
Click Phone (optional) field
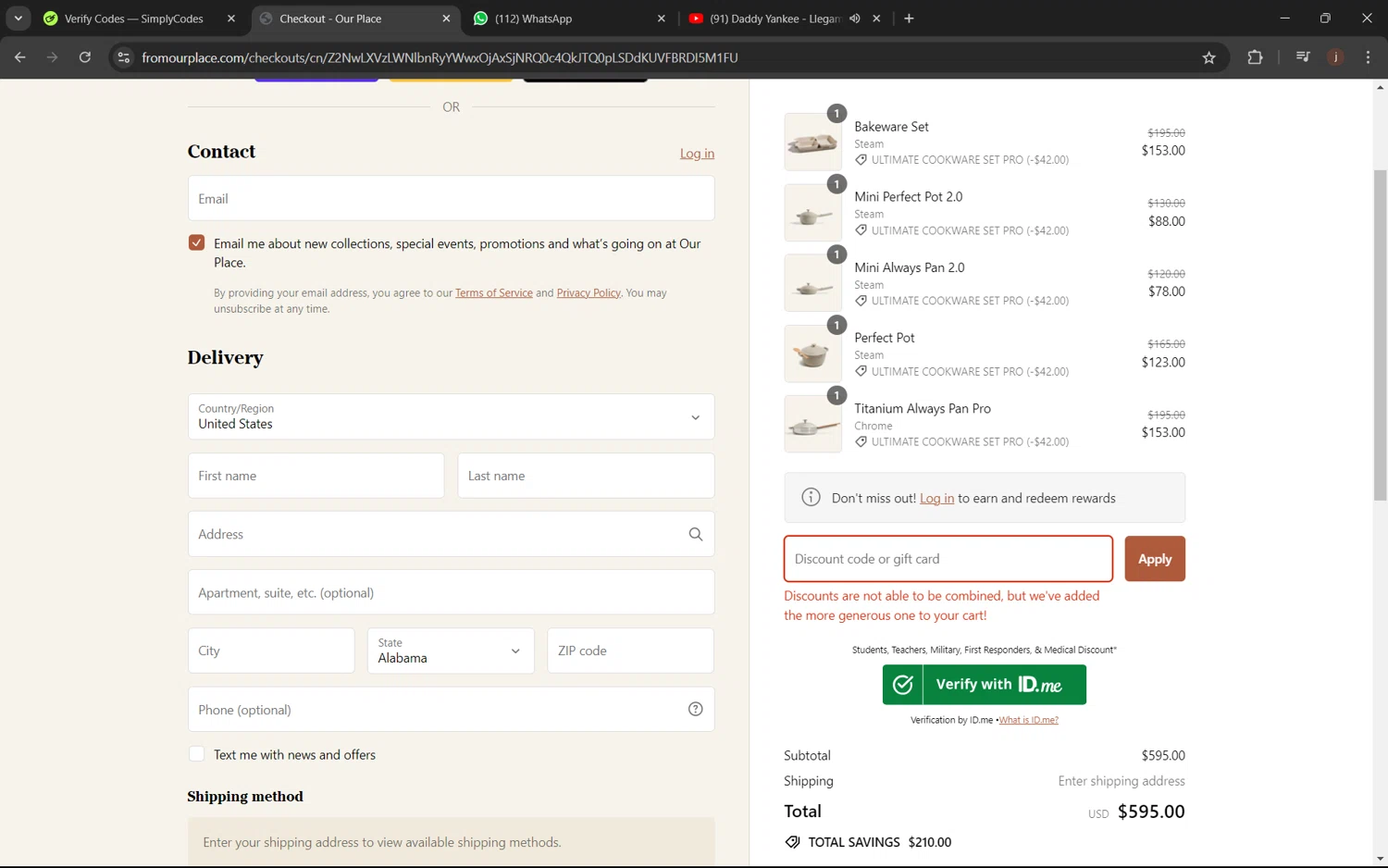tap(451, 709)
